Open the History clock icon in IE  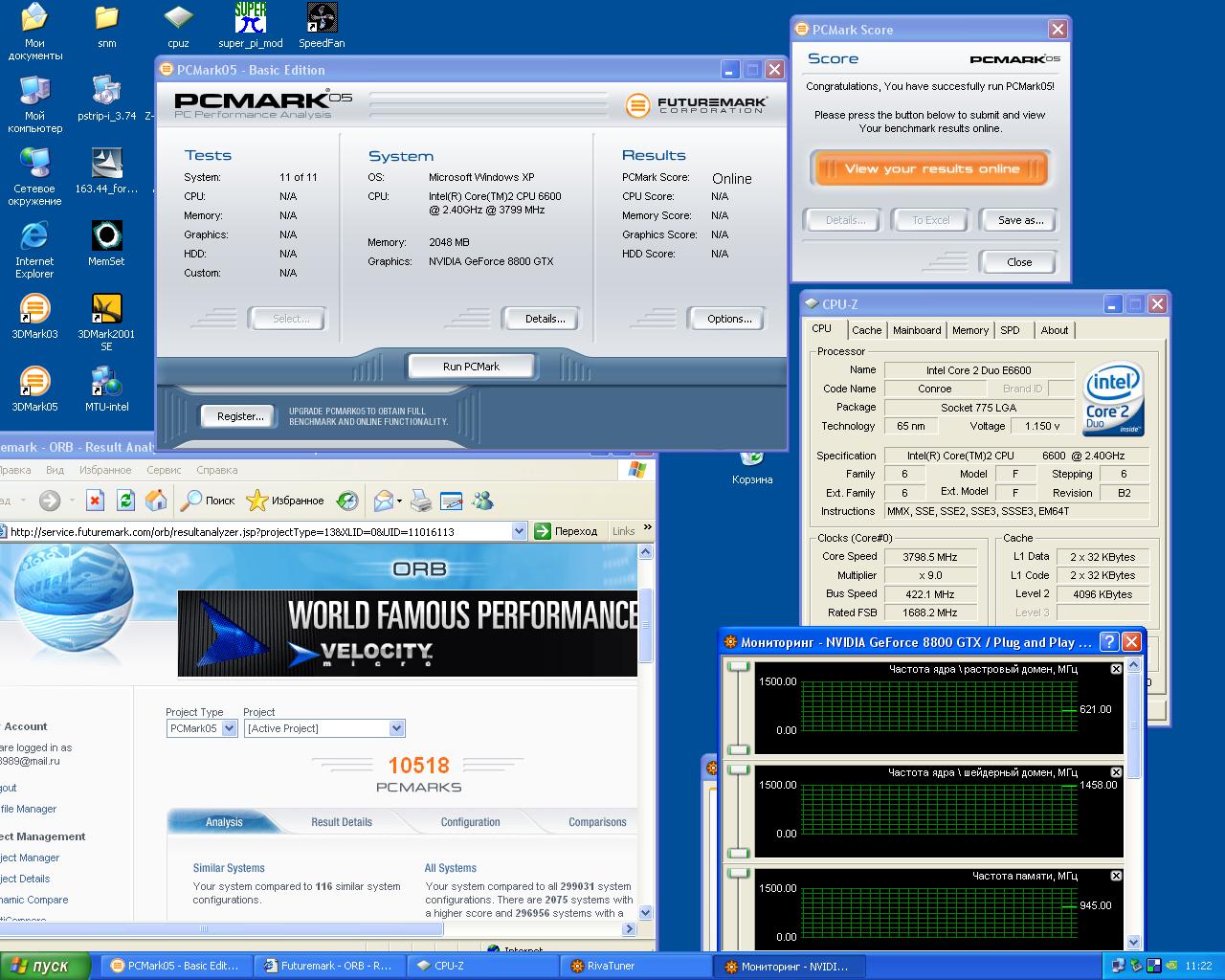pyautogui.click(x=347, y=501)
